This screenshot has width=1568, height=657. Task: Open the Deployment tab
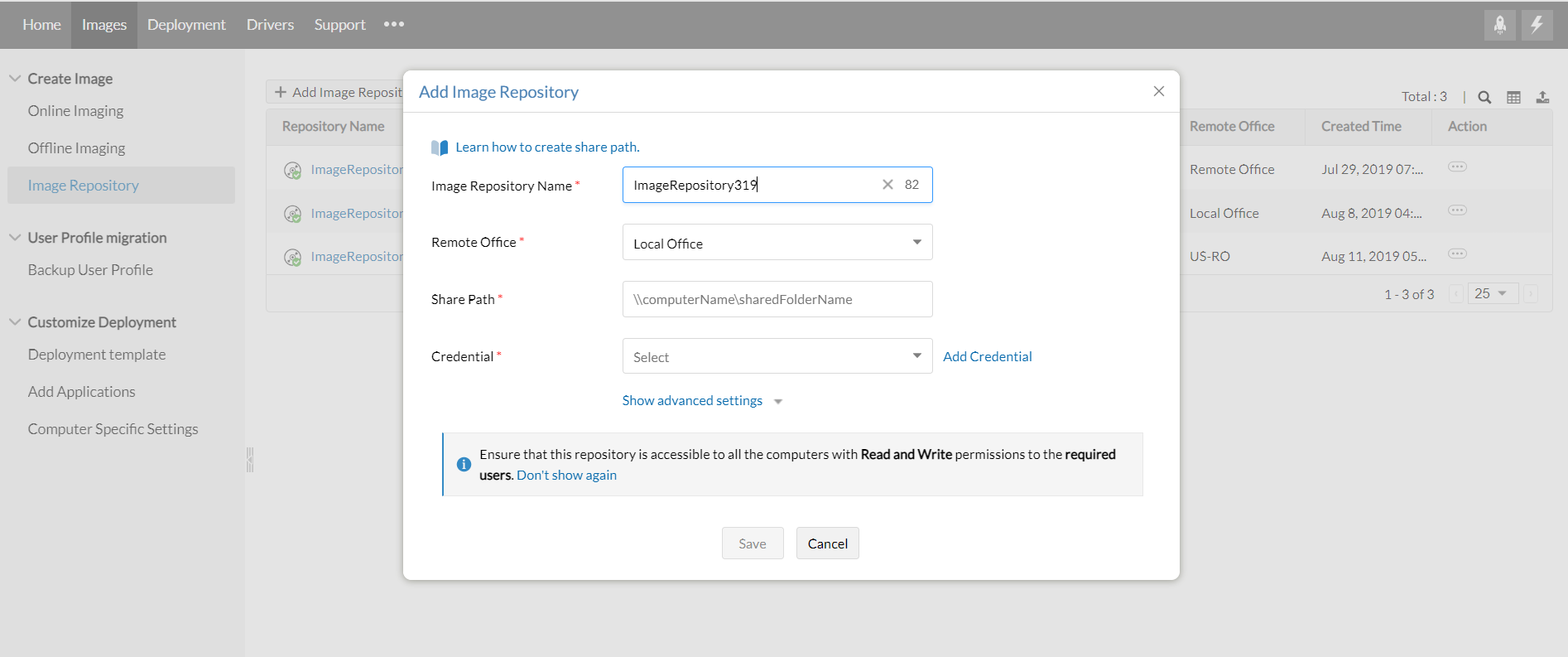pyautogui.click(x=186, y=25)
